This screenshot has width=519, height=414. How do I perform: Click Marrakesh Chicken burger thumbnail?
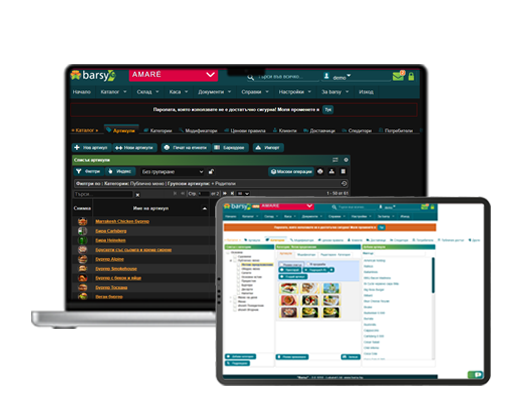point(82,221)
